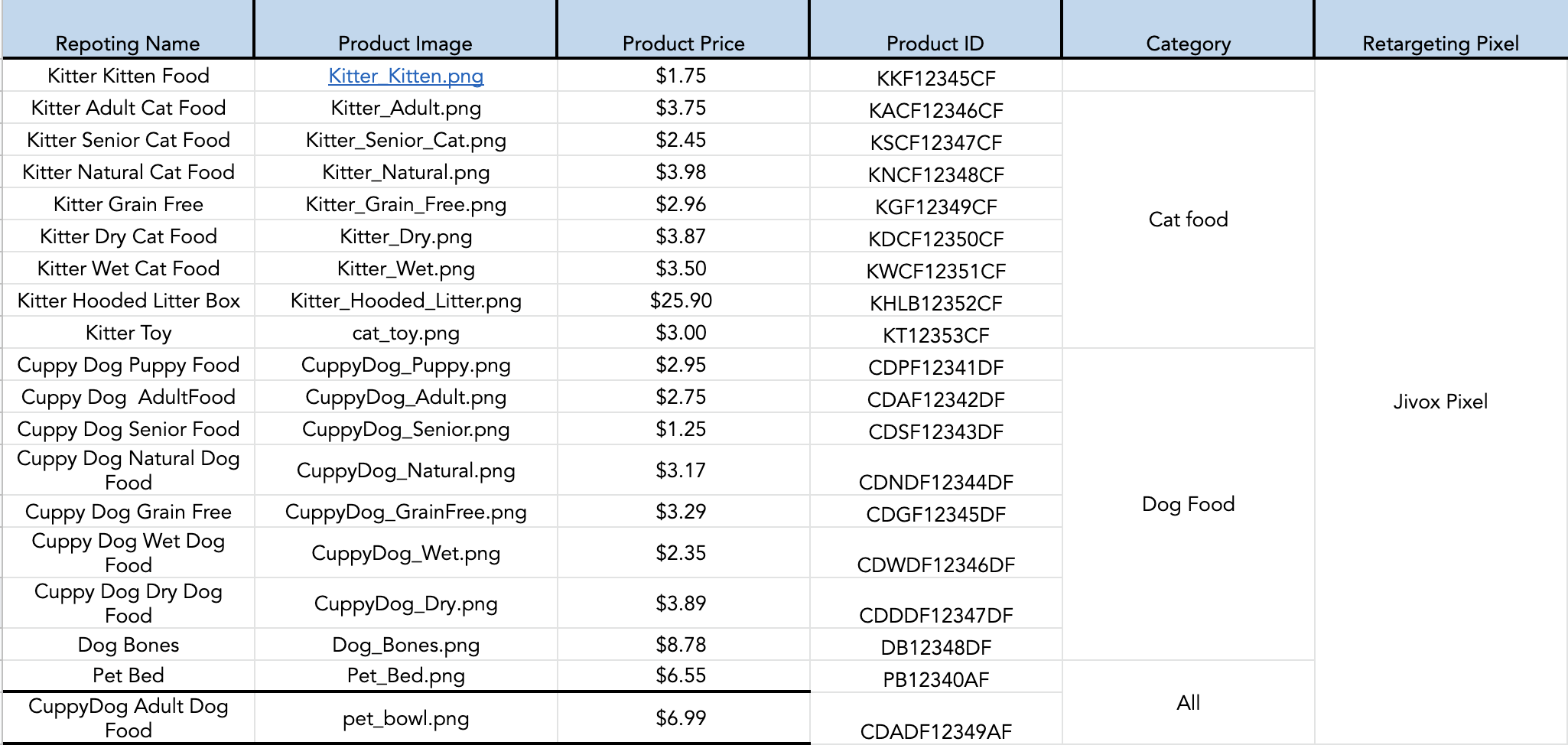Click the Pet_Bed.png cell

[x=405, y=675]
